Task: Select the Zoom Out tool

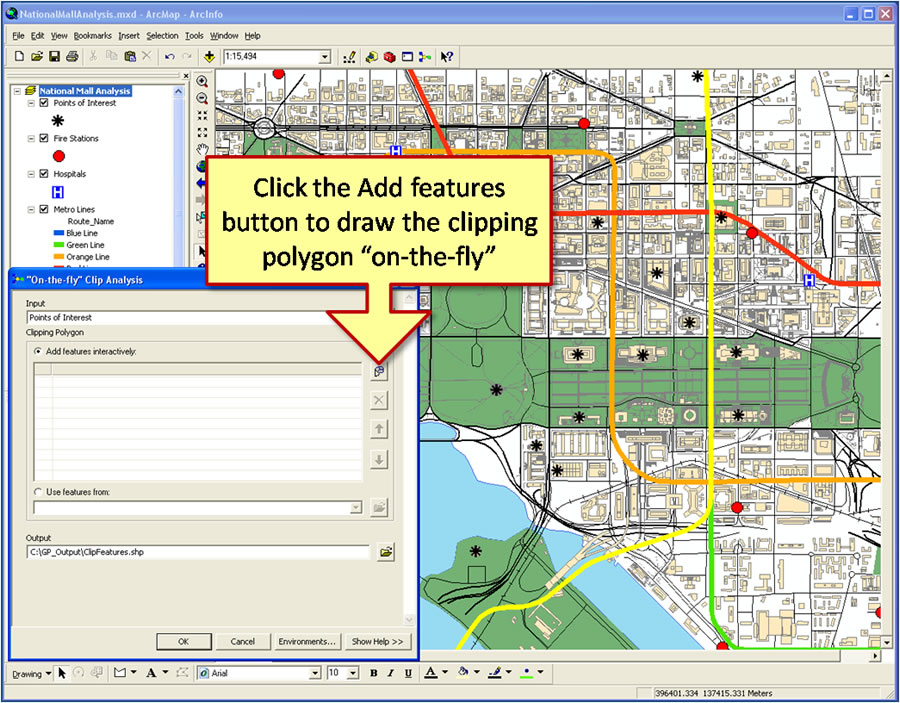Action: click(202, 98)
